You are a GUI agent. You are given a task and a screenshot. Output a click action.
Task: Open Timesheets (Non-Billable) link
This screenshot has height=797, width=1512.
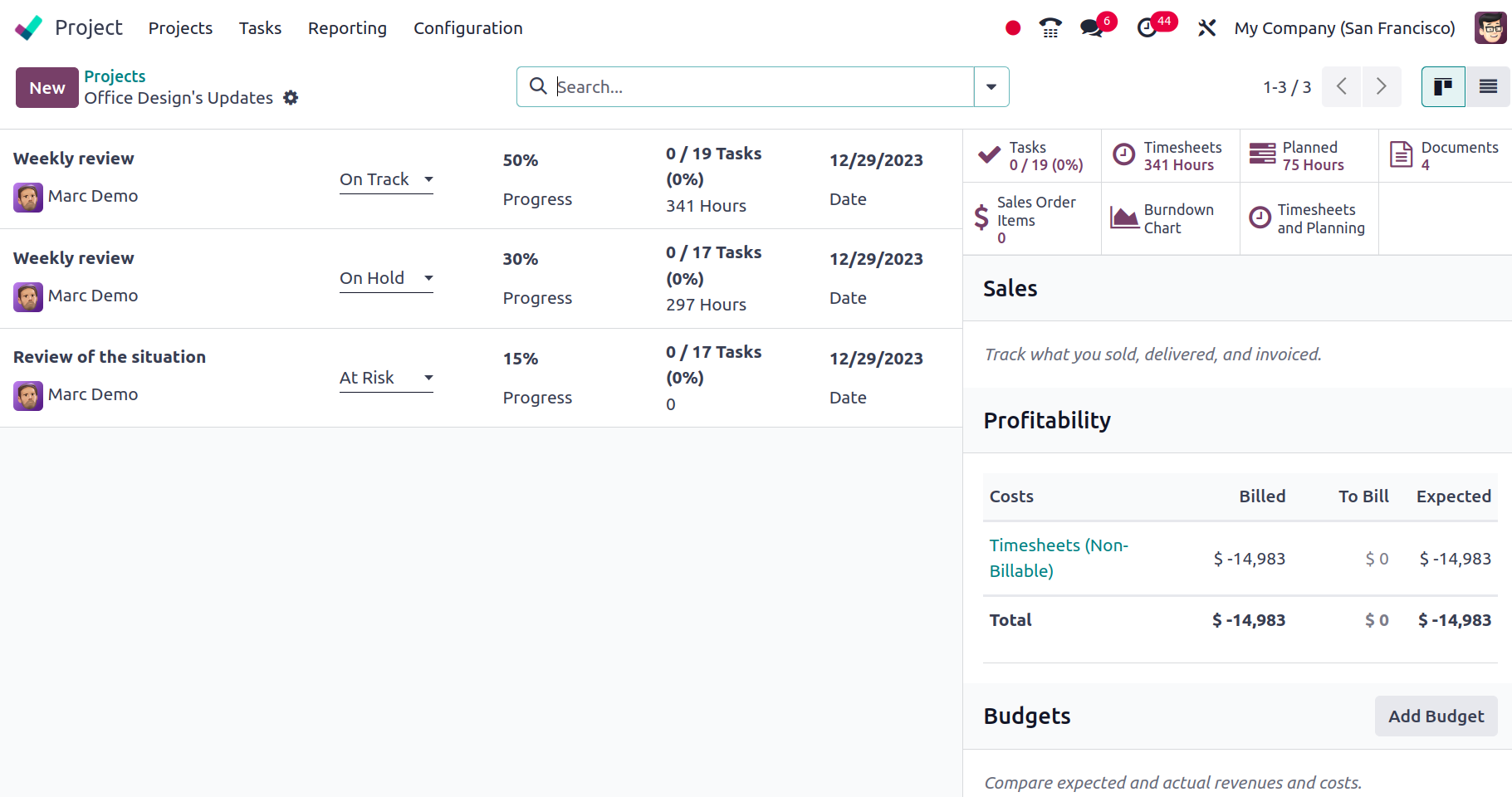[x=1059, y=558]
